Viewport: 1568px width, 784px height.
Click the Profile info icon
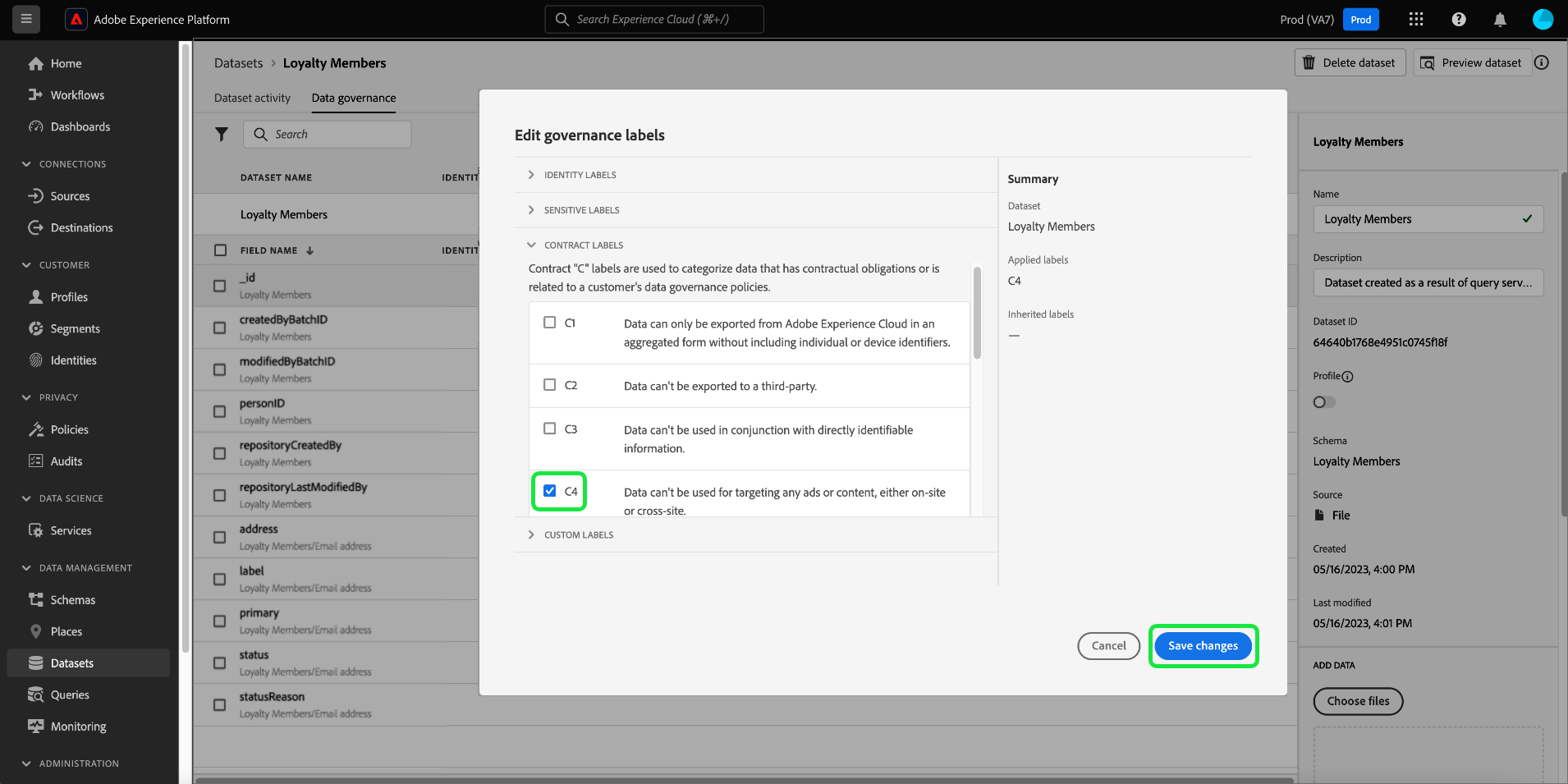(x=1347, y=377)
